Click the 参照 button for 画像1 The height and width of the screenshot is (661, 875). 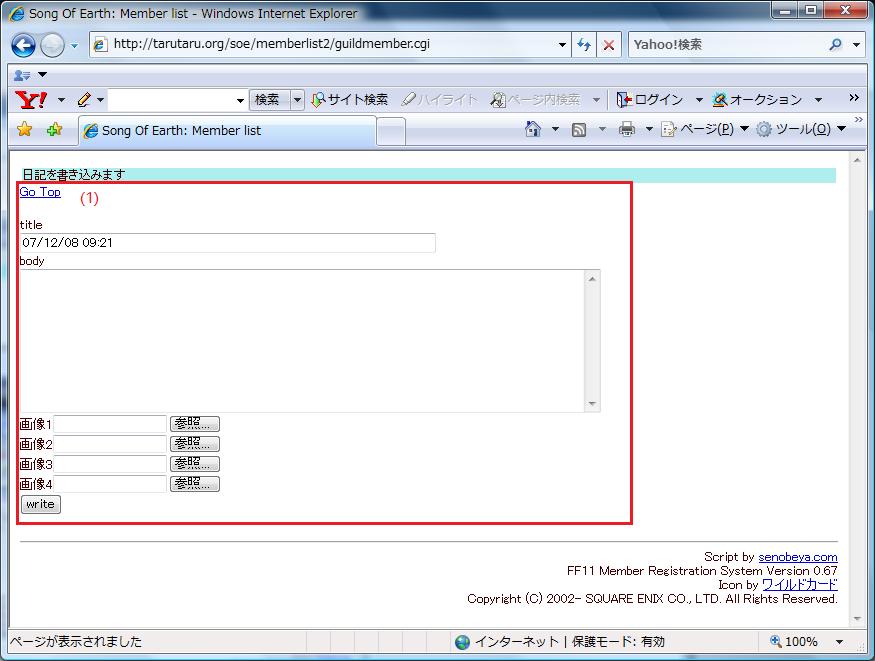[x=194, y=424]
